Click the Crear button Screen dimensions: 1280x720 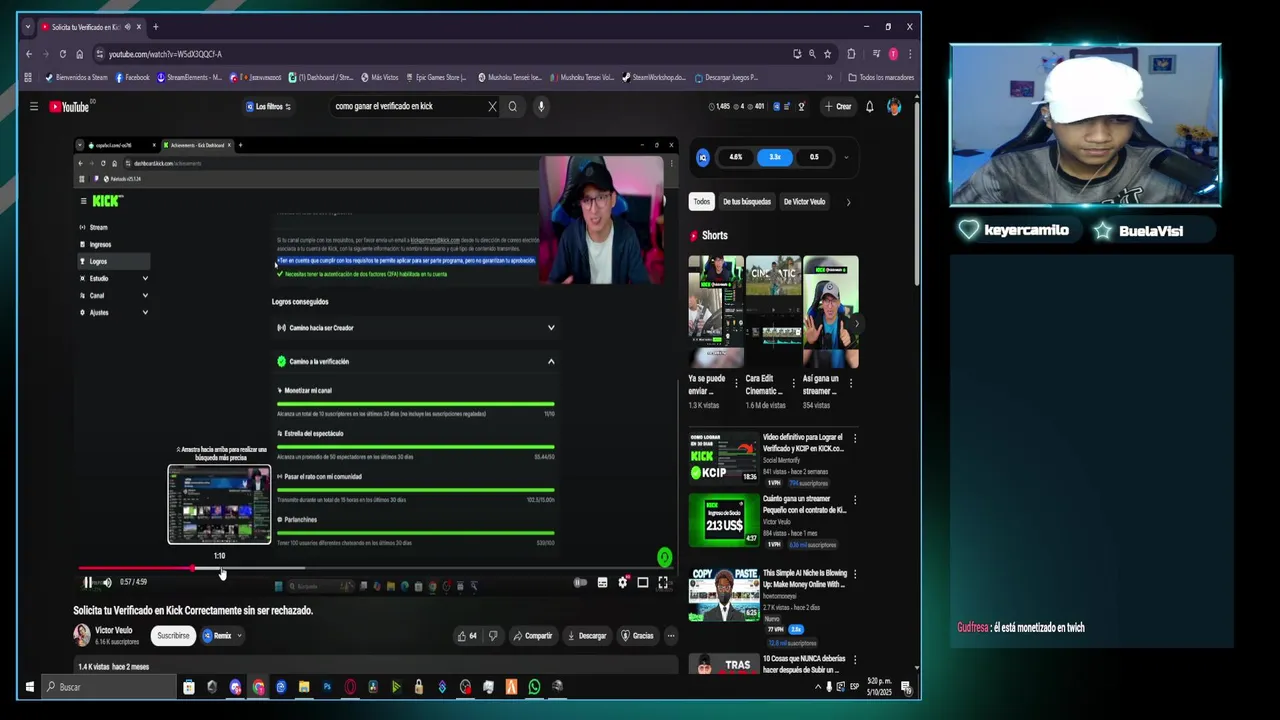[838, 106]
